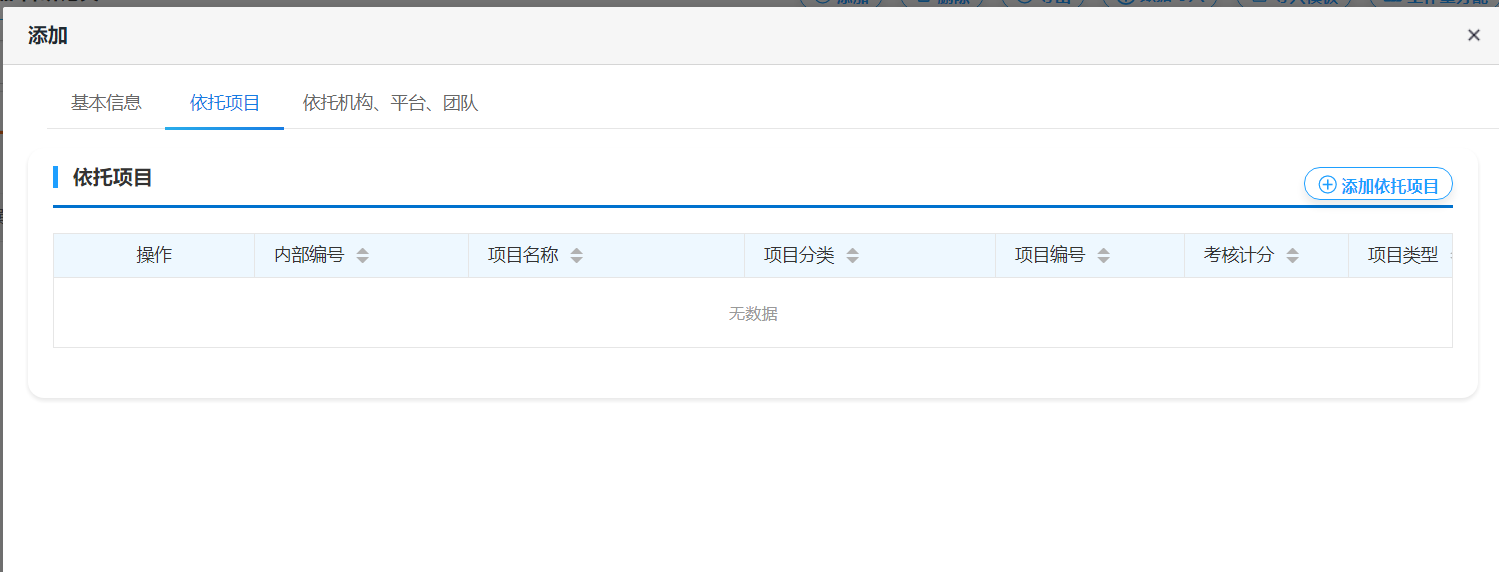Viewport: 1499px width, 572px height.
Task: Click the 操作 column header
Action: point(154,256)
